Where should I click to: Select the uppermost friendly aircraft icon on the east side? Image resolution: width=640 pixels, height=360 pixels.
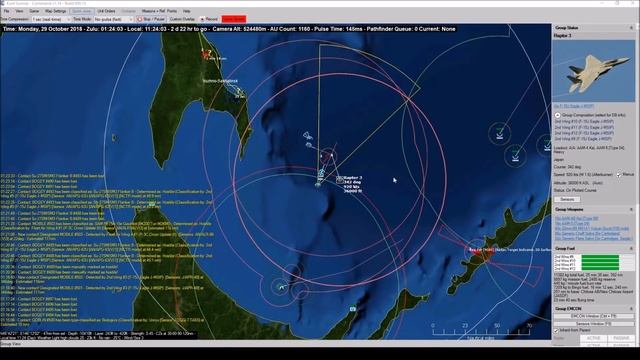pyautogui.click(x=500, y=133)
